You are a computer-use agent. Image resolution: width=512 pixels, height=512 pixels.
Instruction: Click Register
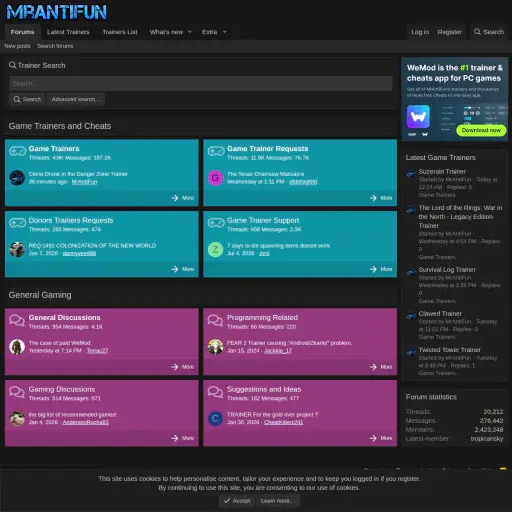tap(449, 32)
